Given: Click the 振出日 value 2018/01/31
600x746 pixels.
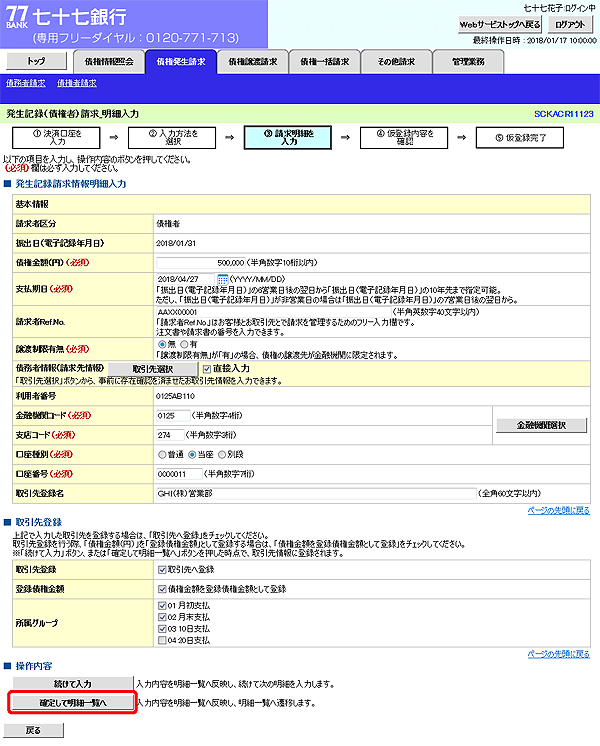Looking at the screenshot, I should (176, 244).
